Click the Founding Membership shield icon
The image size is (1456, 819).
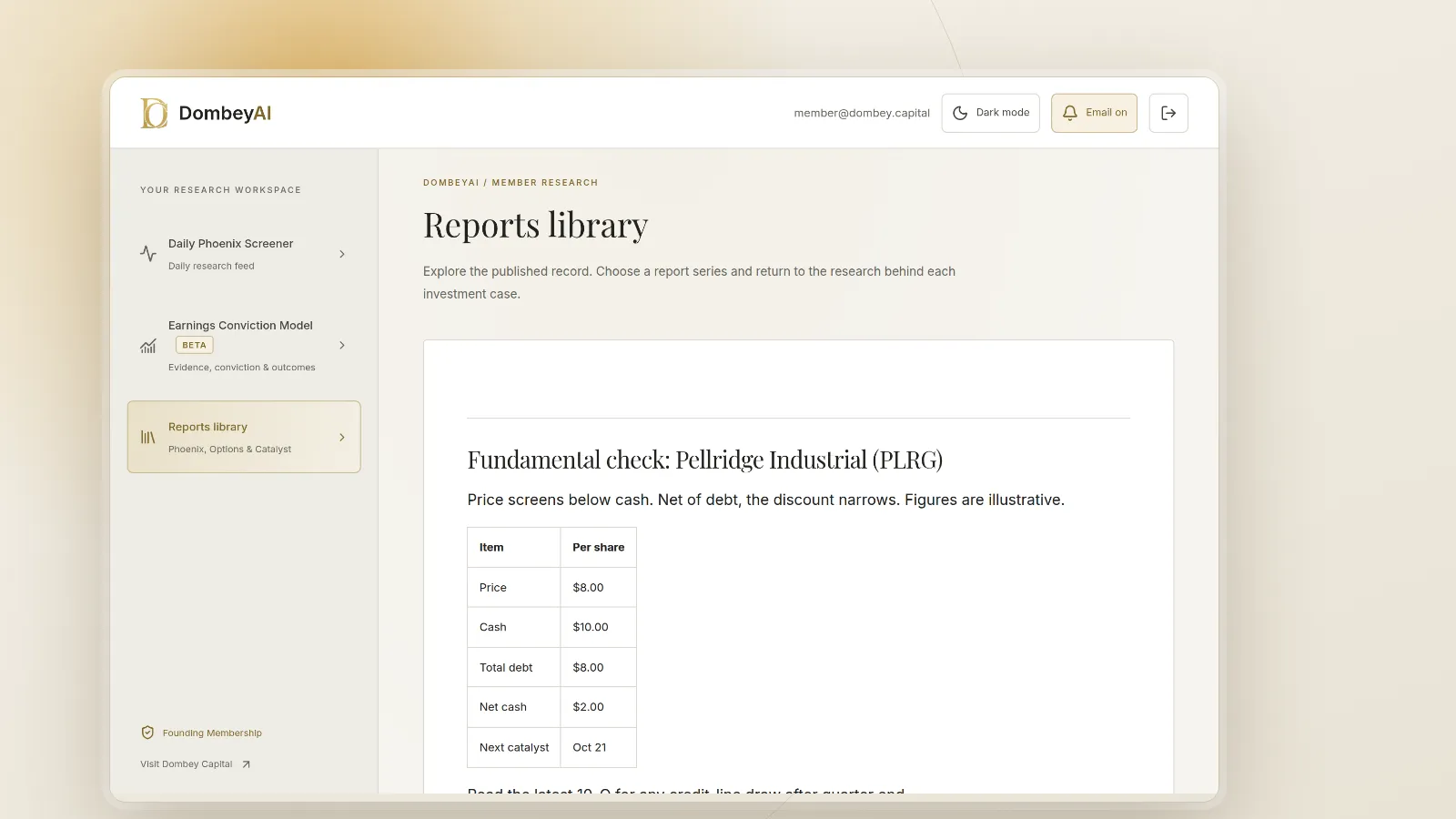tap(147, 733)
